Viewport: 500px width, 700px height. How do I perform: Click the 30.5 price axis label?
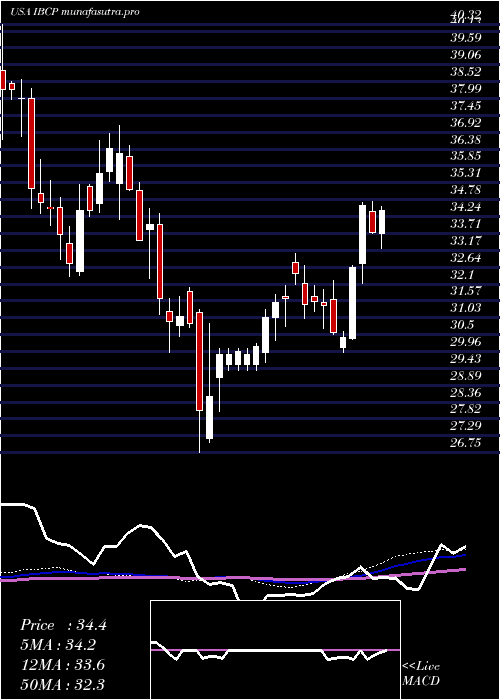[x=462, y=325]
